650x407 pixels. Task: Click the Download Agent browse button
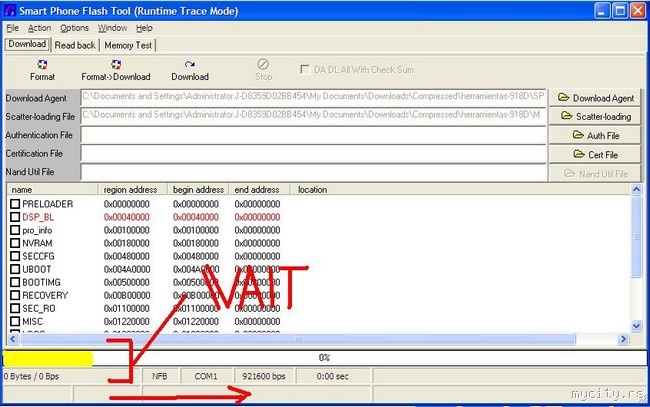(594, 98)
